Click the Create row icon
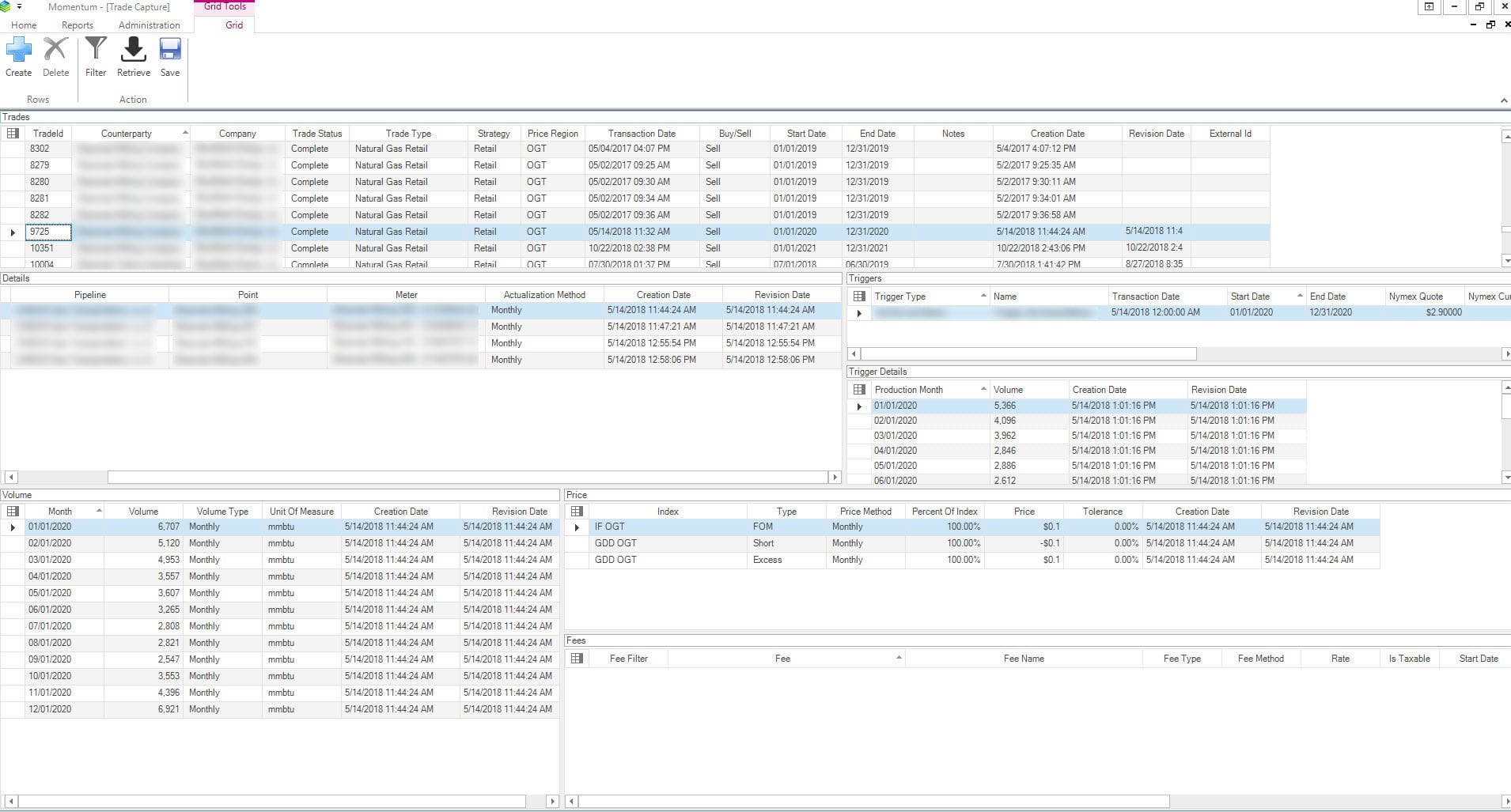Image resolution: width=1511 pixels, height=812 pixels. [19, 50]
